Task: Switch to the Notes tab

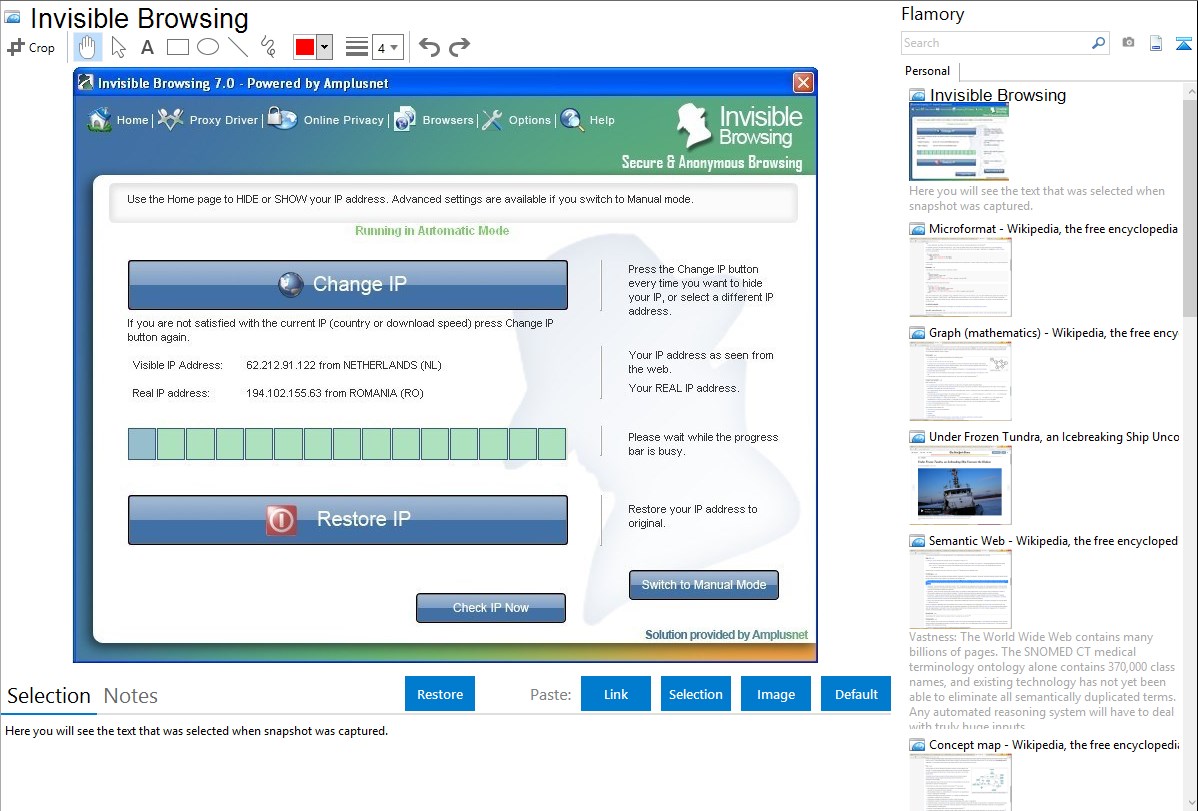Action: [x=131, y=696]
